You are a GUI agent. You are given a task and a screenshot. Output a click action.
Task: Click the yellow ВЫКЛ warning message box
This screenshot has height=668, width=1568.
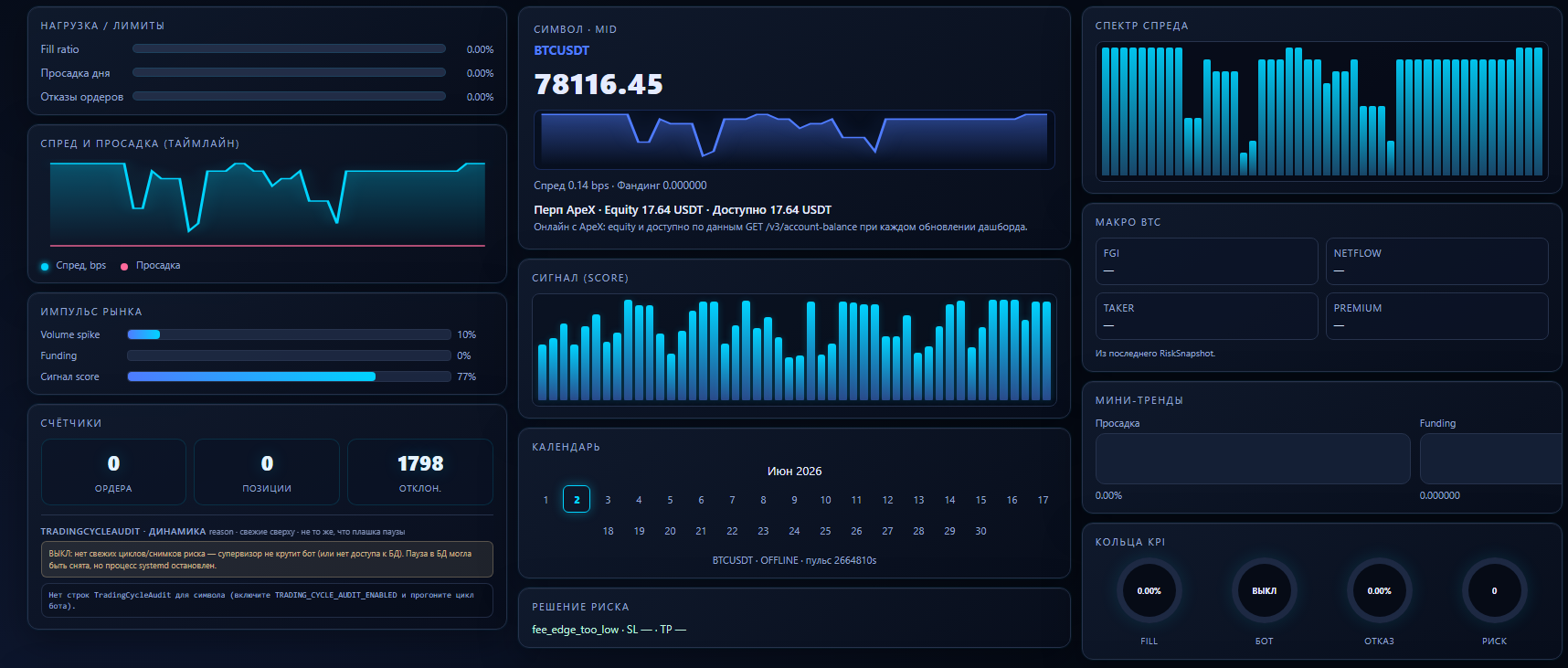(267, 559)
